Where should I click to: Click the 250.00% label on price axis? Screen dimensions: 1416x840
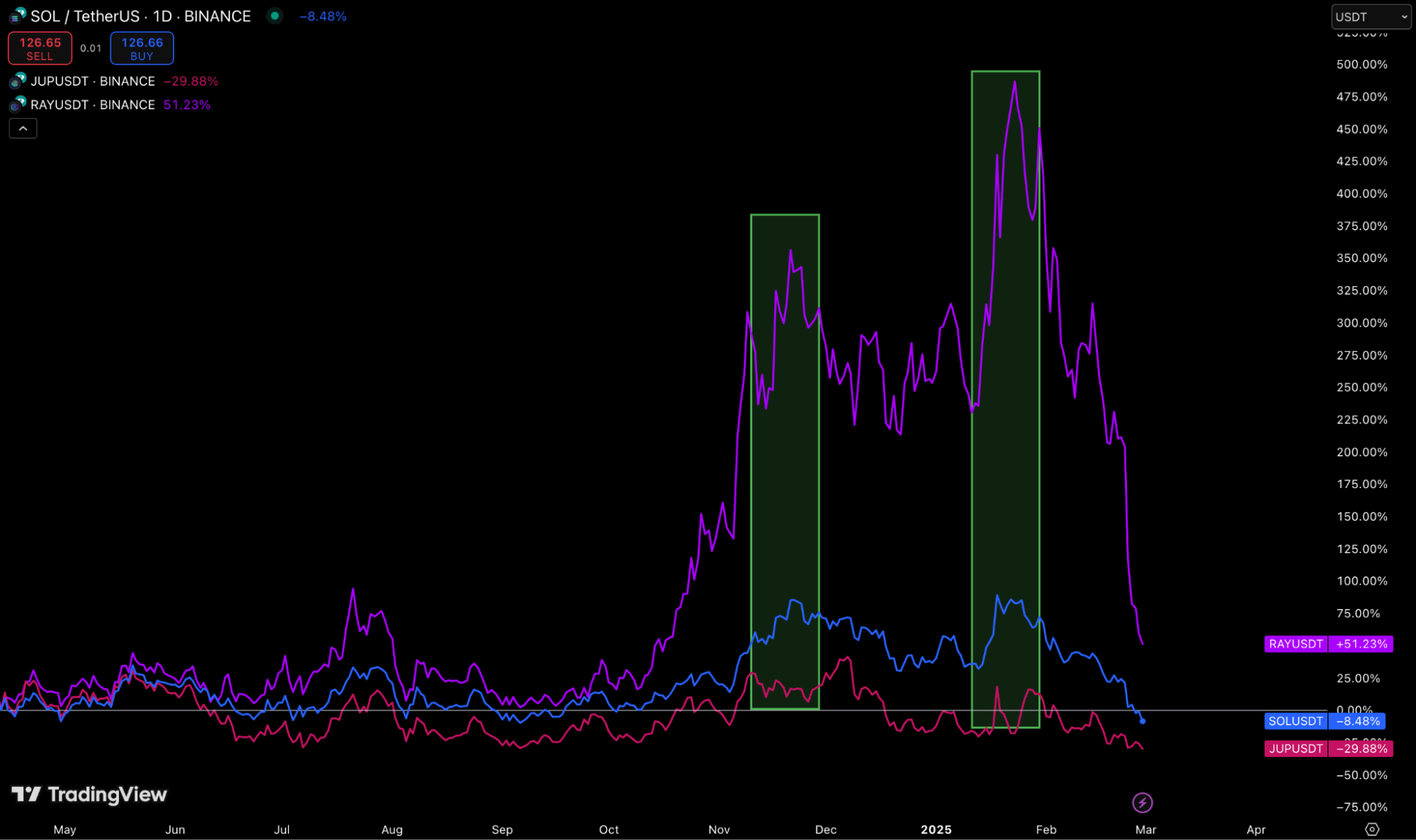pos(1361,387)
